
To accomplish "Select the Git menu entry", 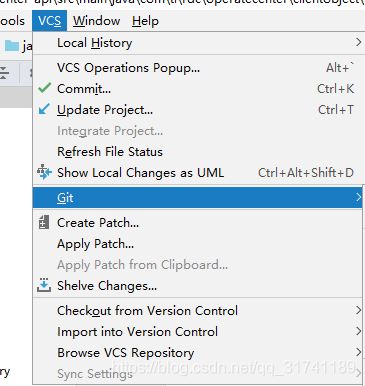I will coord(197,197).
